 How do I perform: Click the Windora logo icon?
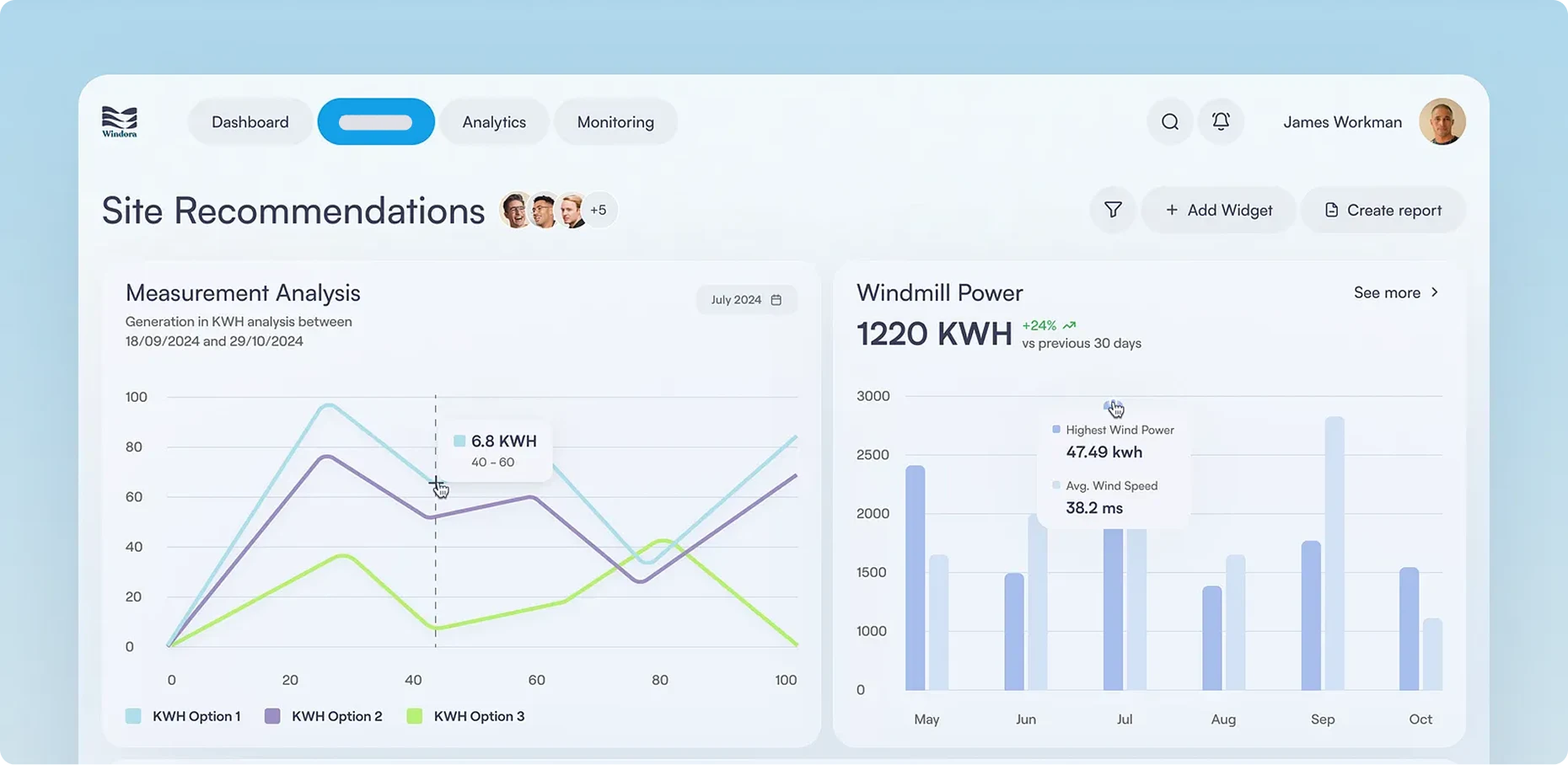click(119, 121)
